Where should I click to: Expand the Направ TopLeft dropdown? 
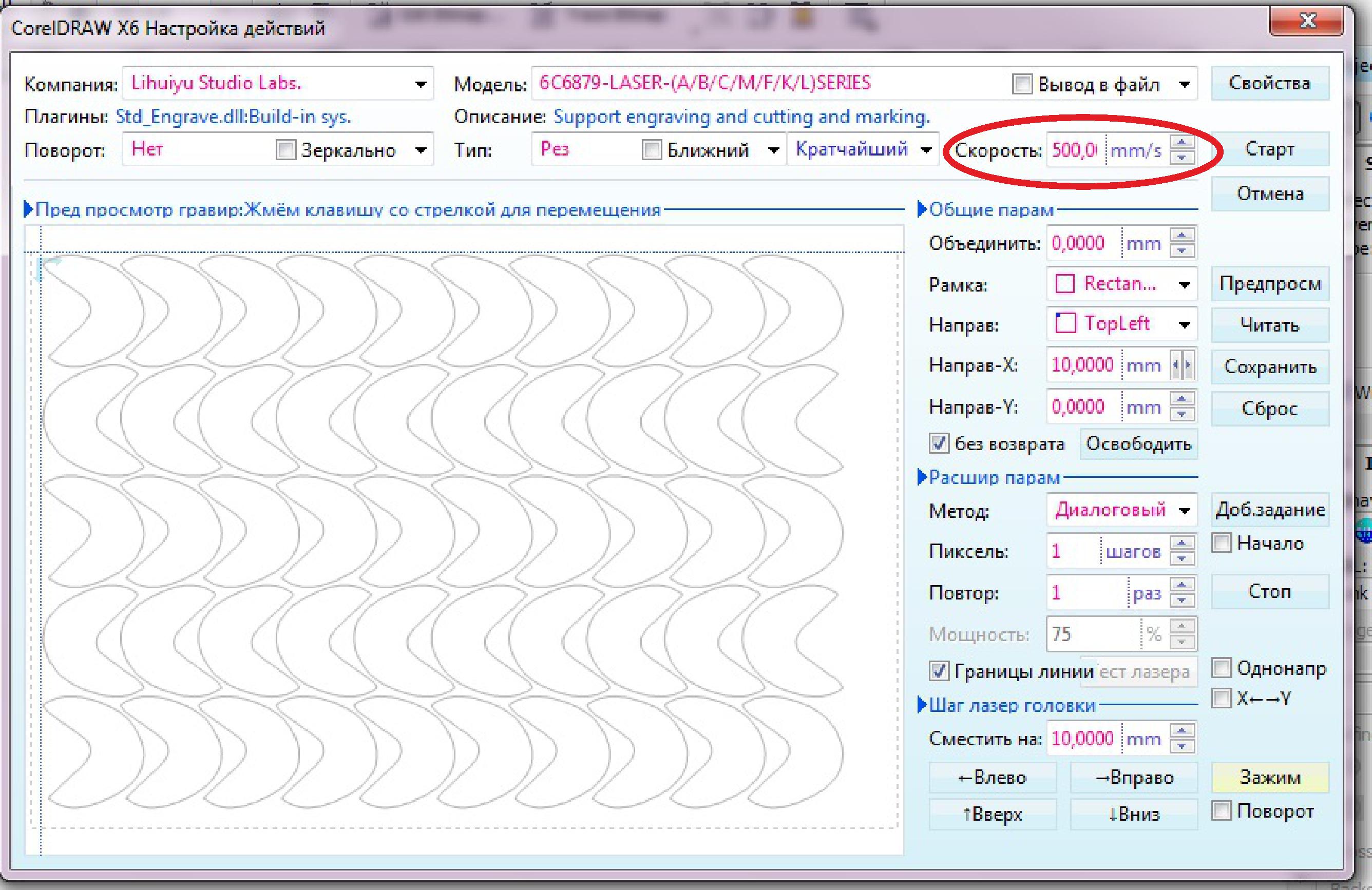[1184, 325]
